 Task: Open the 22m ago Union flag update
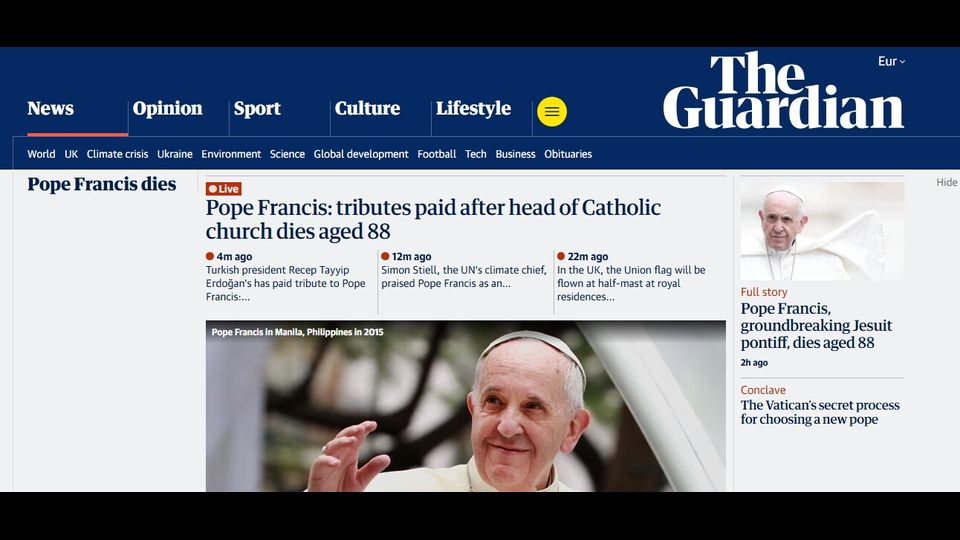[632, 277]
